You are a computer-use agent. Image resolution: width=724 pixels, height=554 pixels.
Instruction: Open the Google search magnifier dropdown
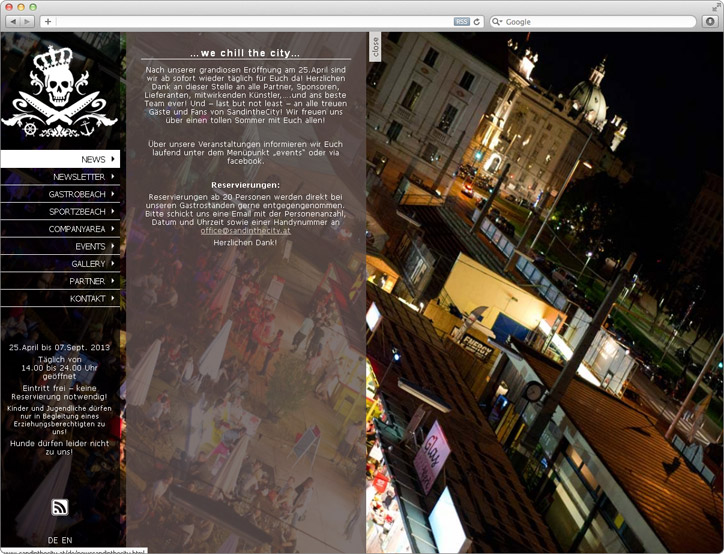[497, 22]
